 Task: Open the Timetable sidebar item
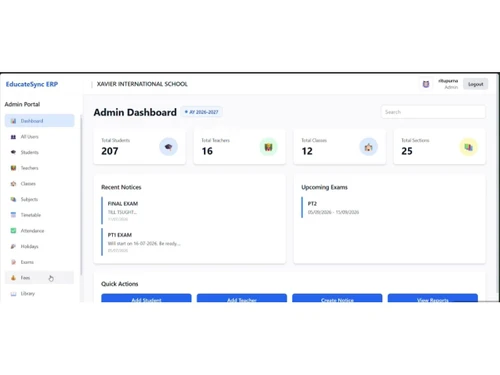point(39,215)
